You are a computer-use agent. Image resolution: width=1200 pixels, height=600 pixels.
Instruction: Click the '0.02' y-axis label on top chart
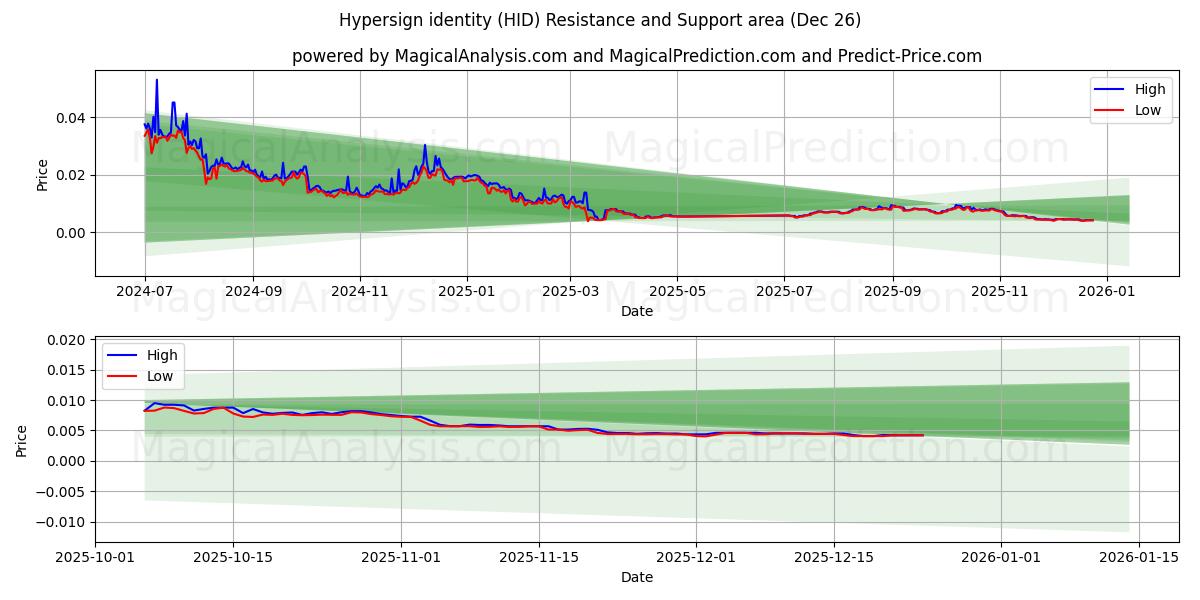pyautogui.click(x=71, y=175)
